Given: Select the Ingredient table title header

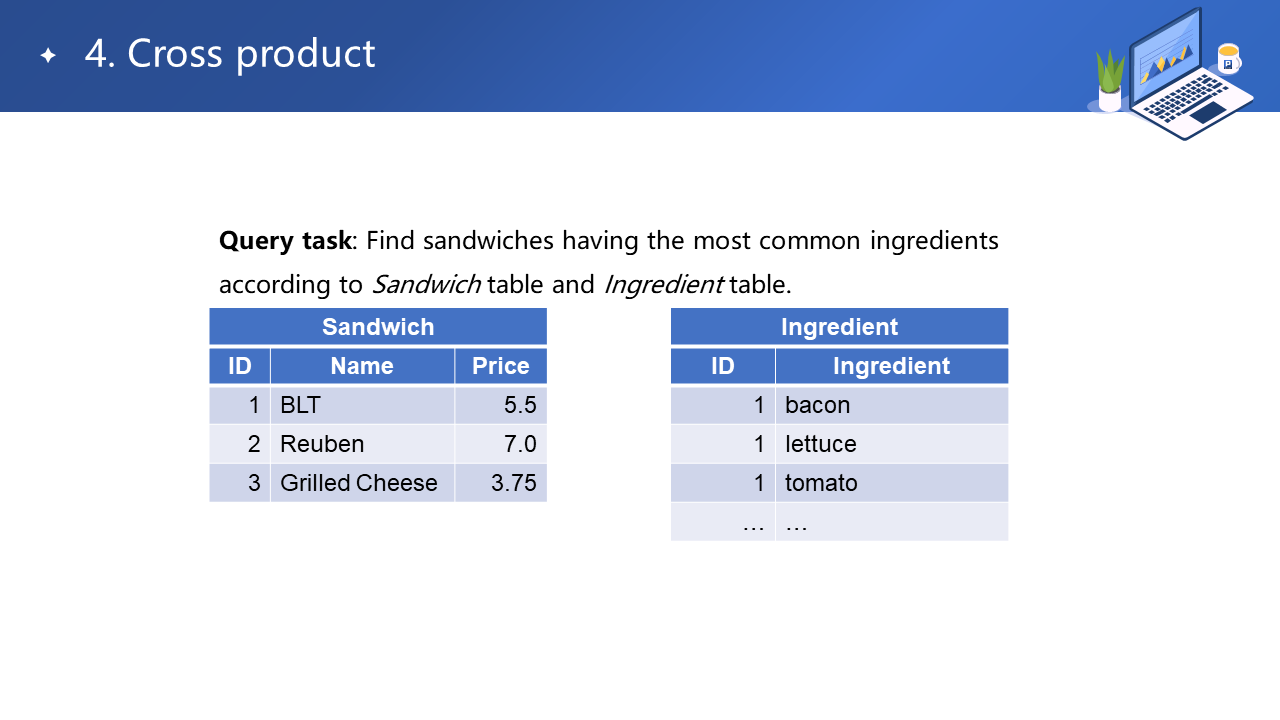Looking at the screenshot, I should (839, 327).
